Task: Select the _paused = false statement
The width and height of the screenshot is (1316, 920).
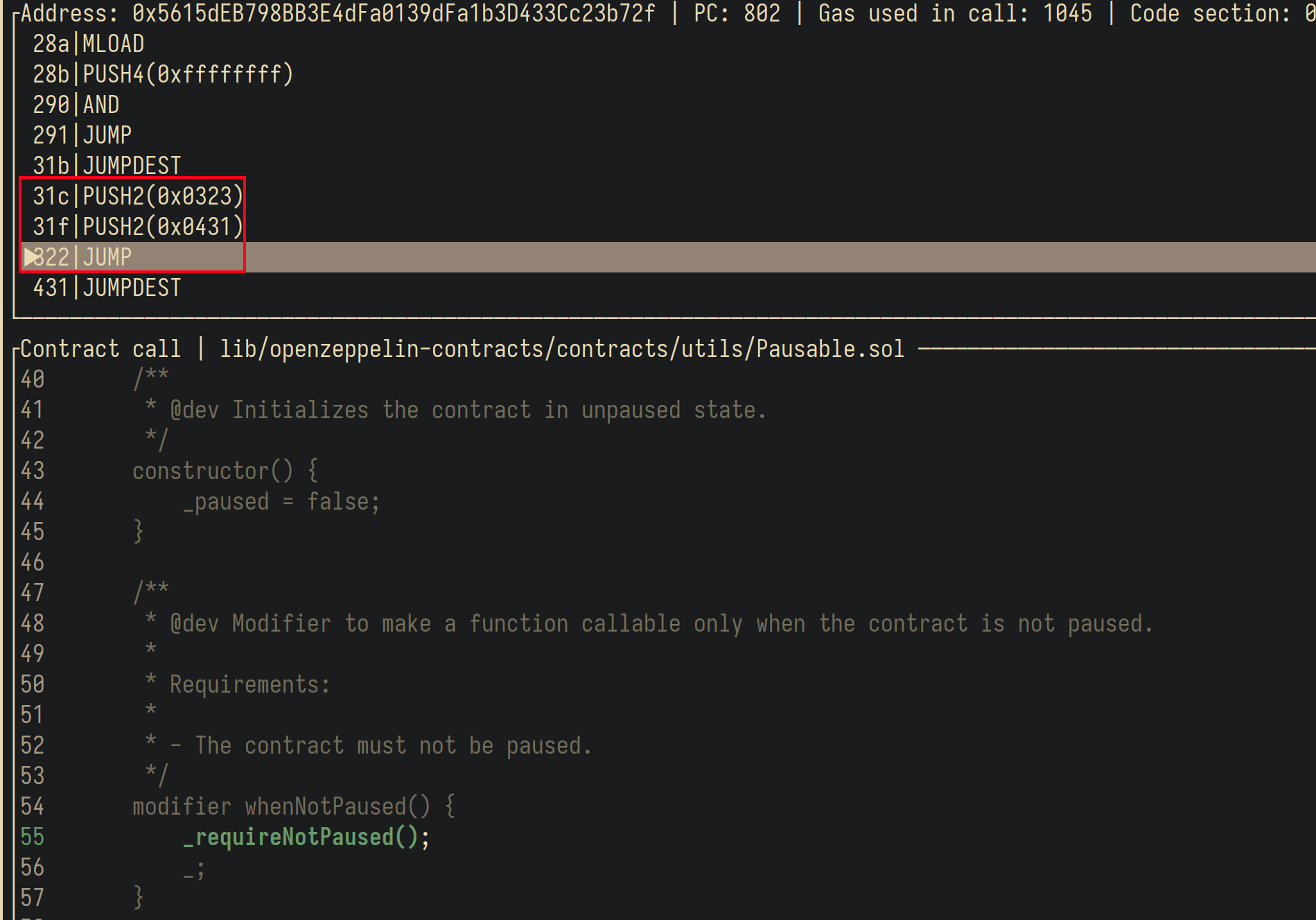Action: pyautogui.click(x=281, y=502)
